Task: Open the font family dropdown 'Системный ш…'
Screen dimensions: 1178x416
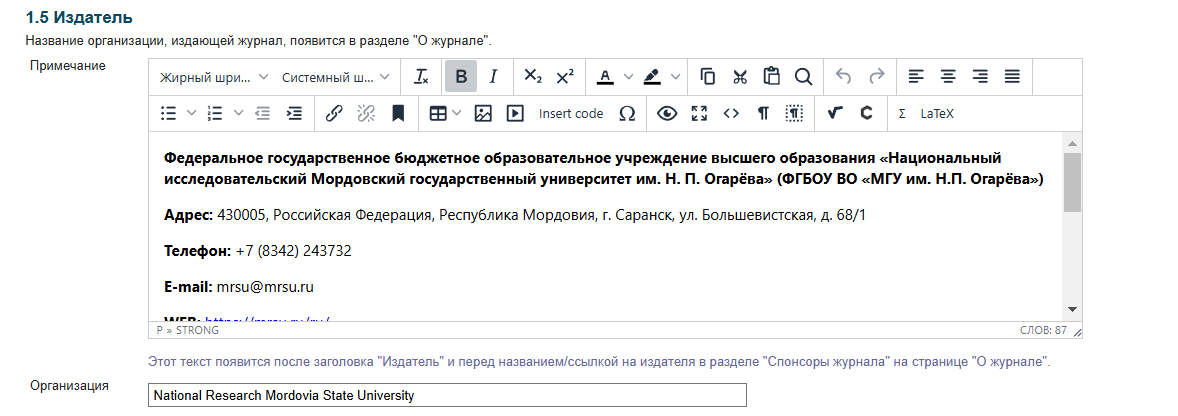Action: pos(336,77)
